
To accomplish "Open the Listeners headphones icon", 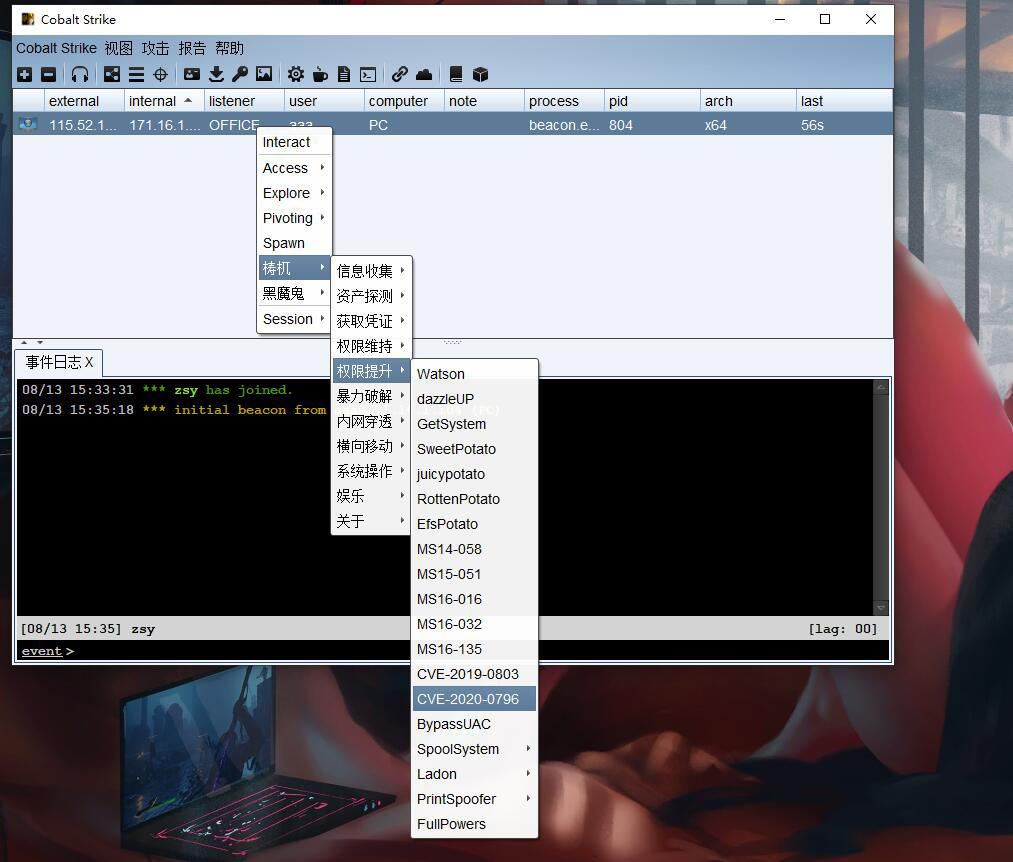I will pyautogui.click(x=80, y=74).
